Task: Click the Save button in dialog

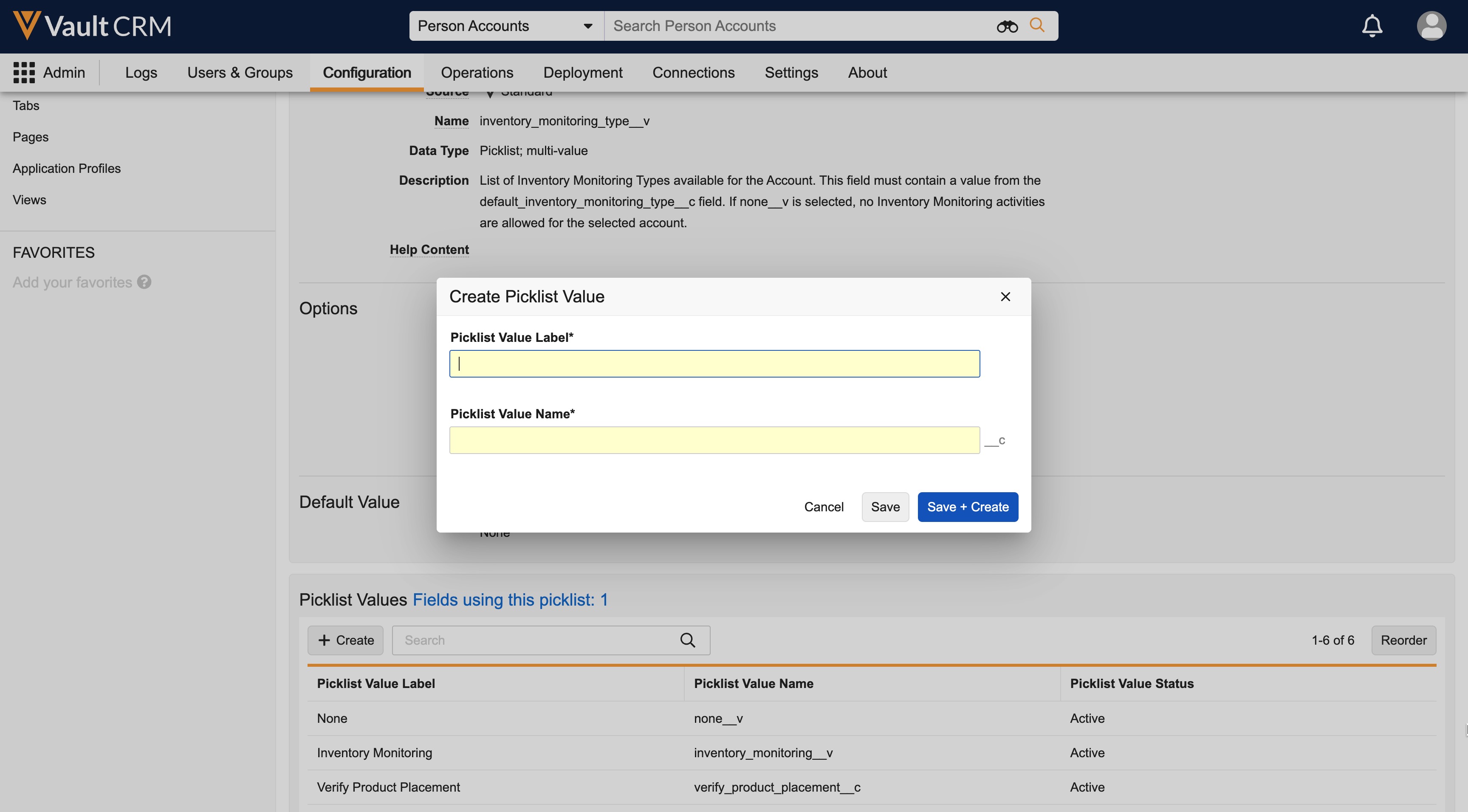Action: 885,507
